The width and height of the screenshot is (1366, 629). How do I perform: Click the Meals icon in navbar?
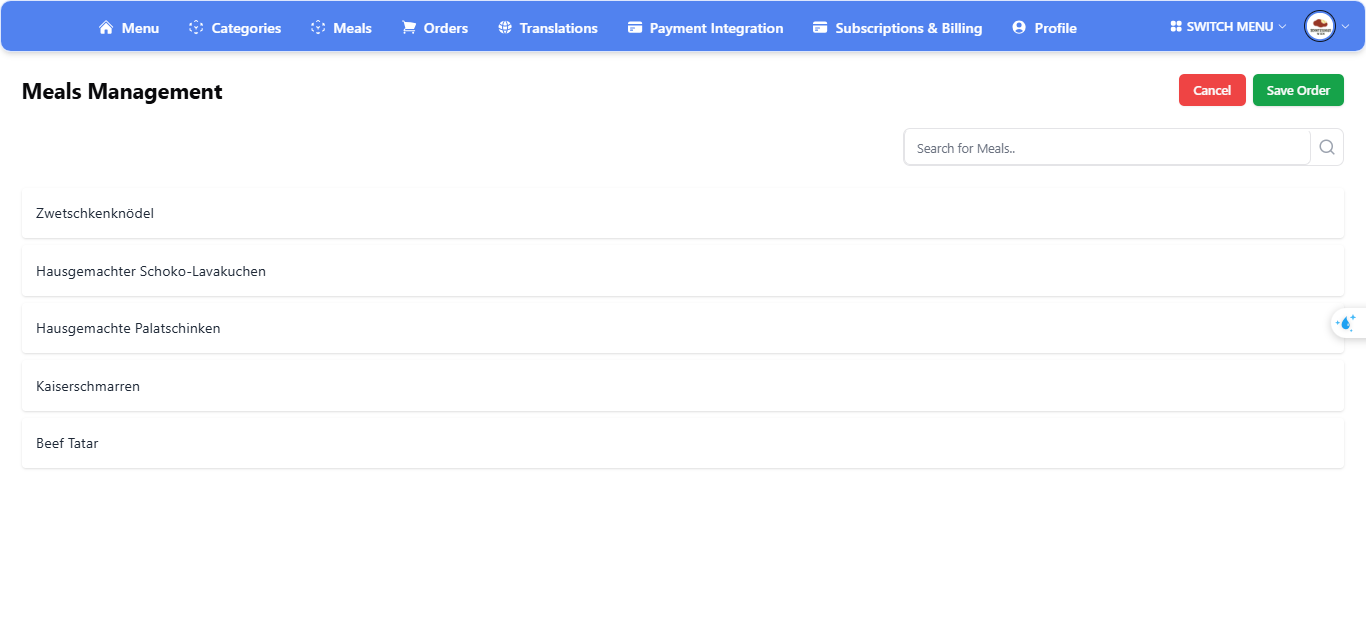point(318,28)
